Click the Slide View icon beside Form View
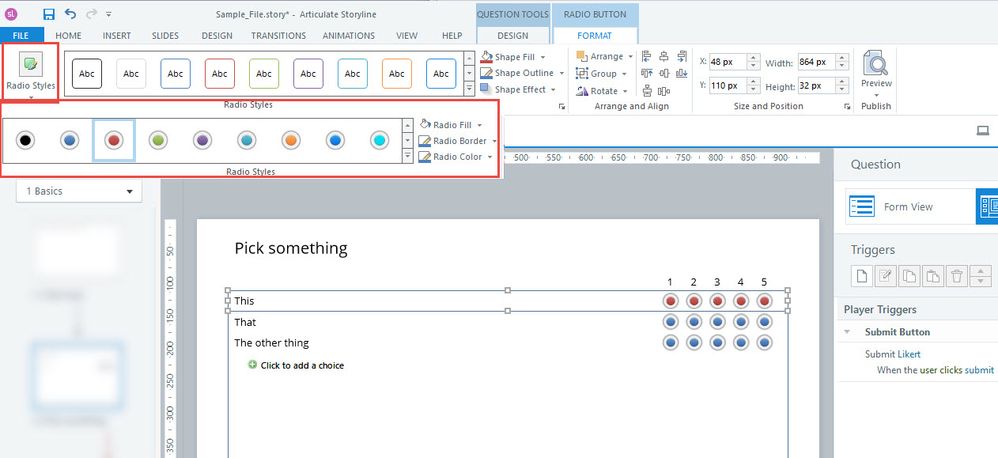This screenshot has height=458, width=998. tap(987, 206)
